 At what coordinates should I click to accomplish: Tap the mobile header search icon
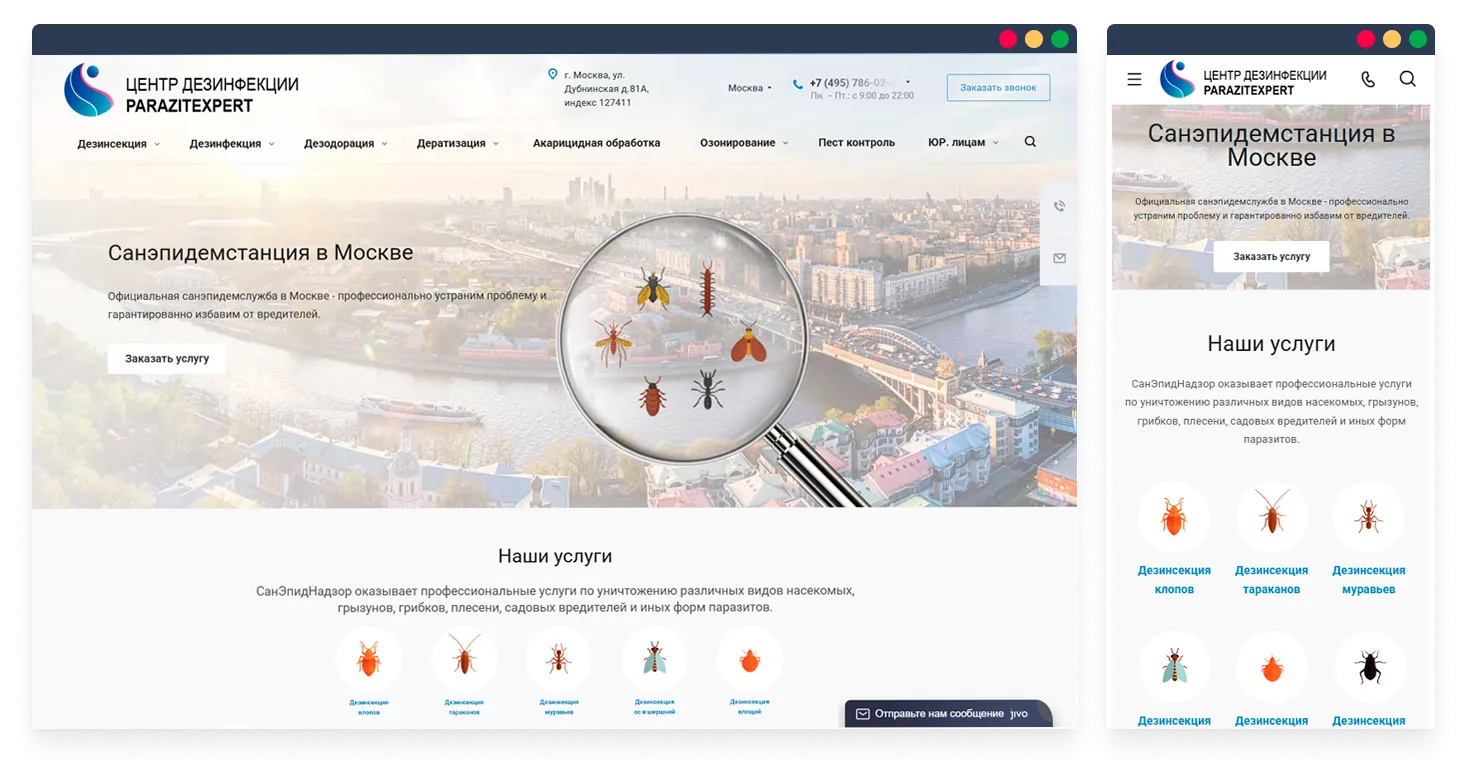pos(1407,79)
